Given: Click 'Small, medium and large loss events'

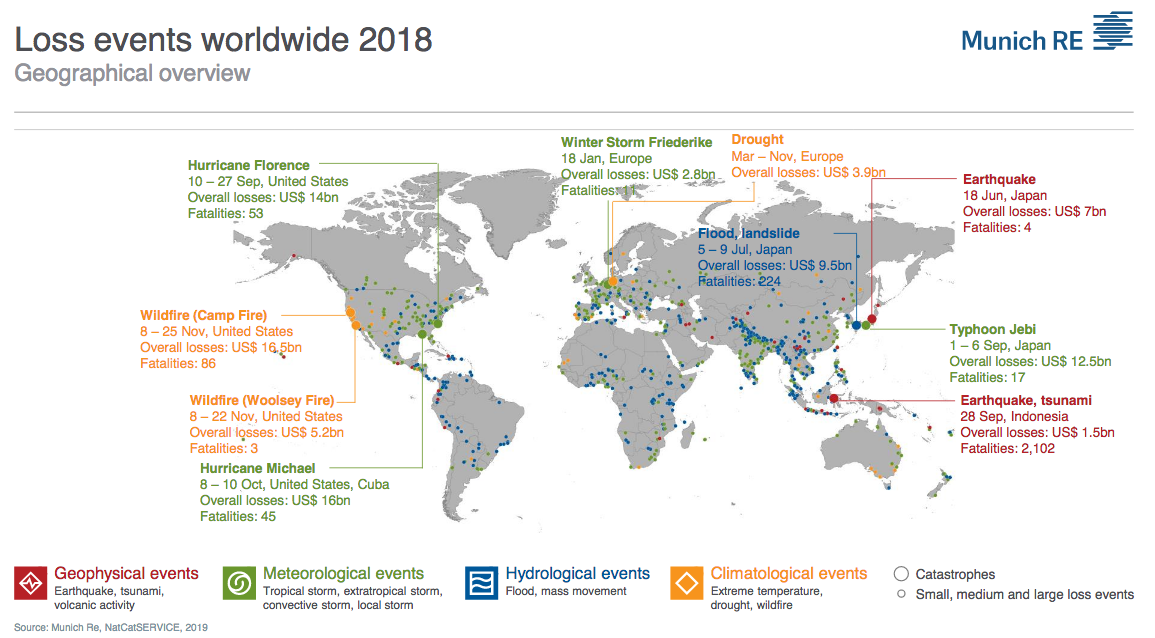Looking at the screenshot, I should coord(1025,595).
